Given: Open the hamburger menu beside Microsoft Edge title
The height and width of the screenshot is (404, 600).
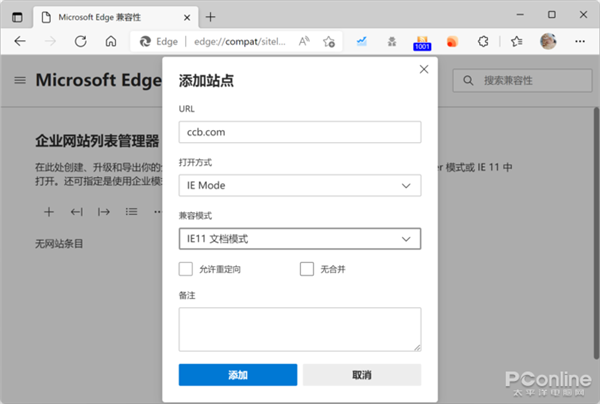Looking at the screenshot, I should pos(20,80).
